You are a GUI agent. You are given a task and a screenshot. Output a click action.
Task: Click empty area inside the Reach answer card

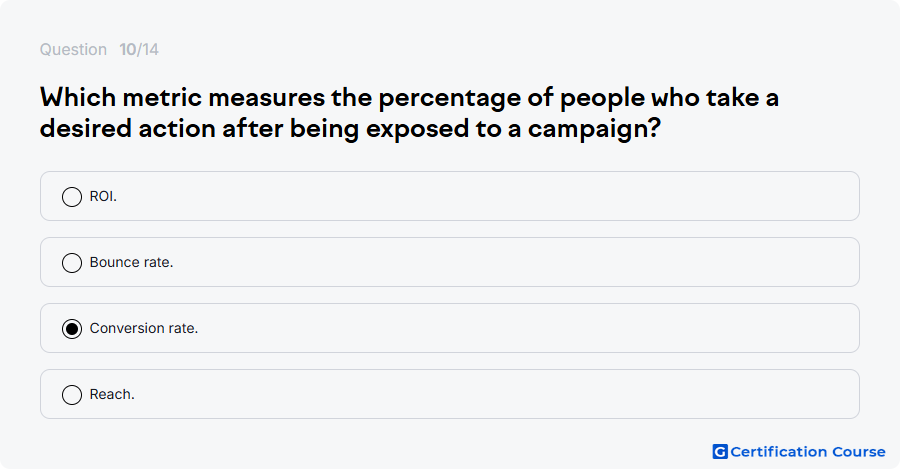pos(488,394)
